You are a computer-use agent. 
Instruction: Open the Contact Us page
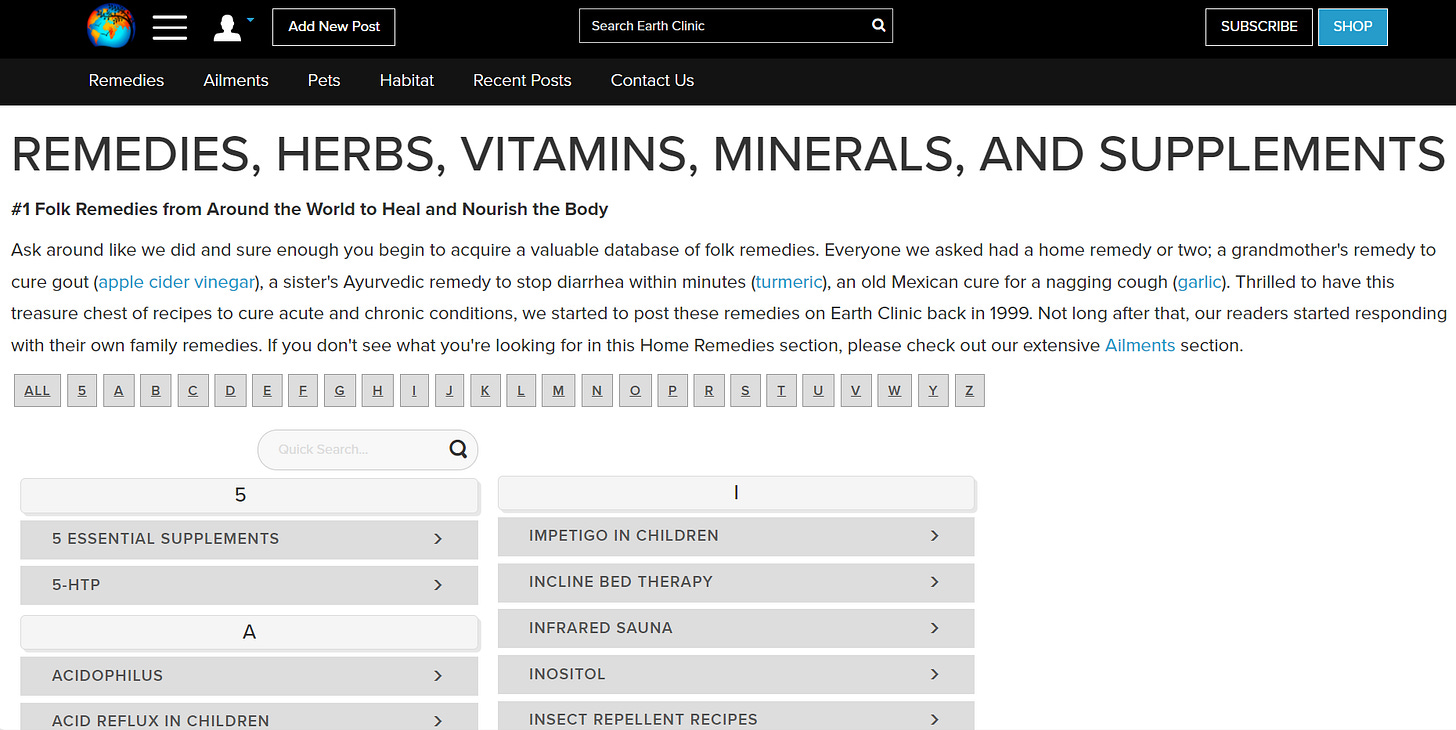pos(652,81)
